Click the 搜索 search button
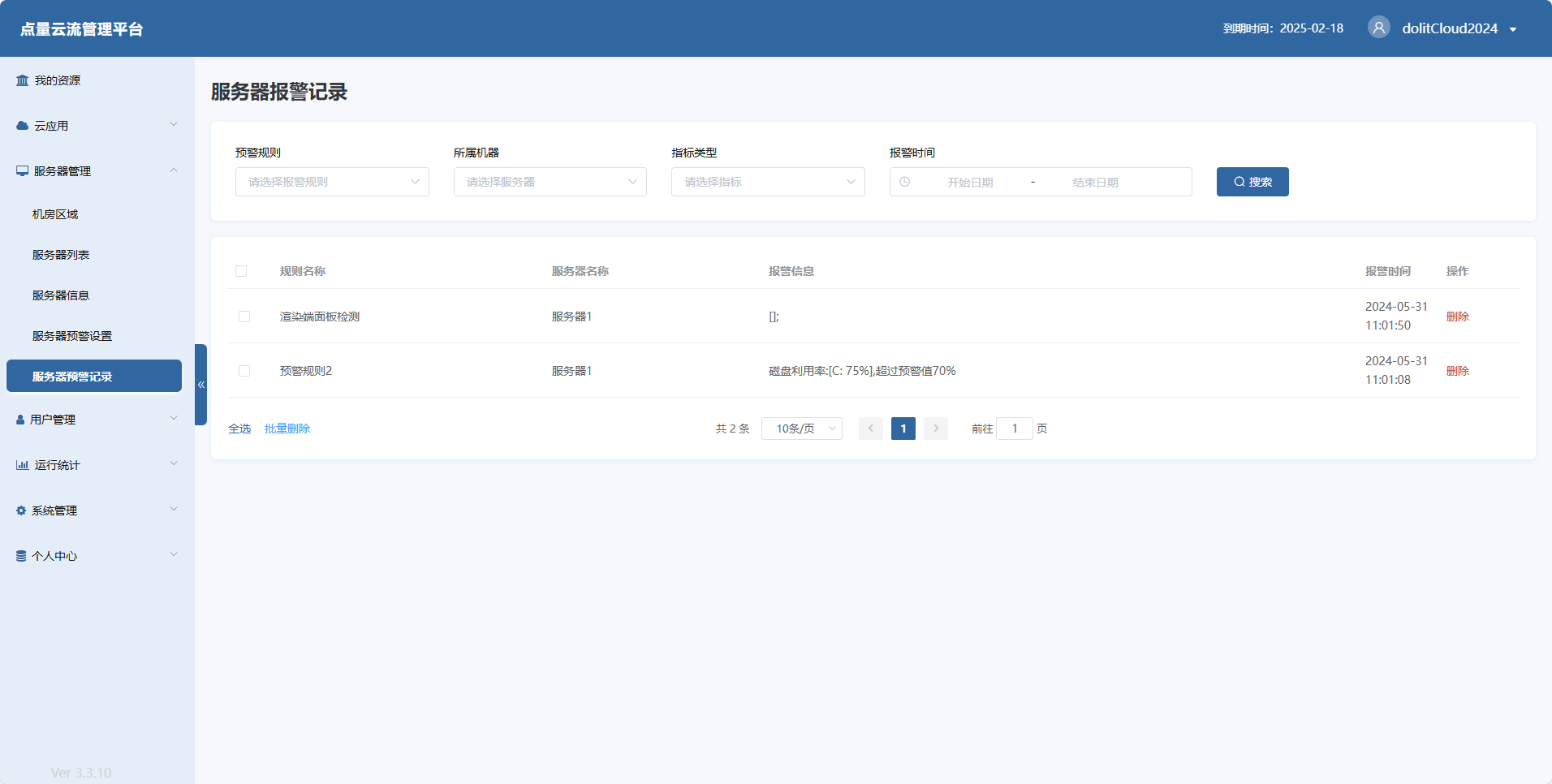The width and height of the screenshot is (1552, 784). (1252, 182)
